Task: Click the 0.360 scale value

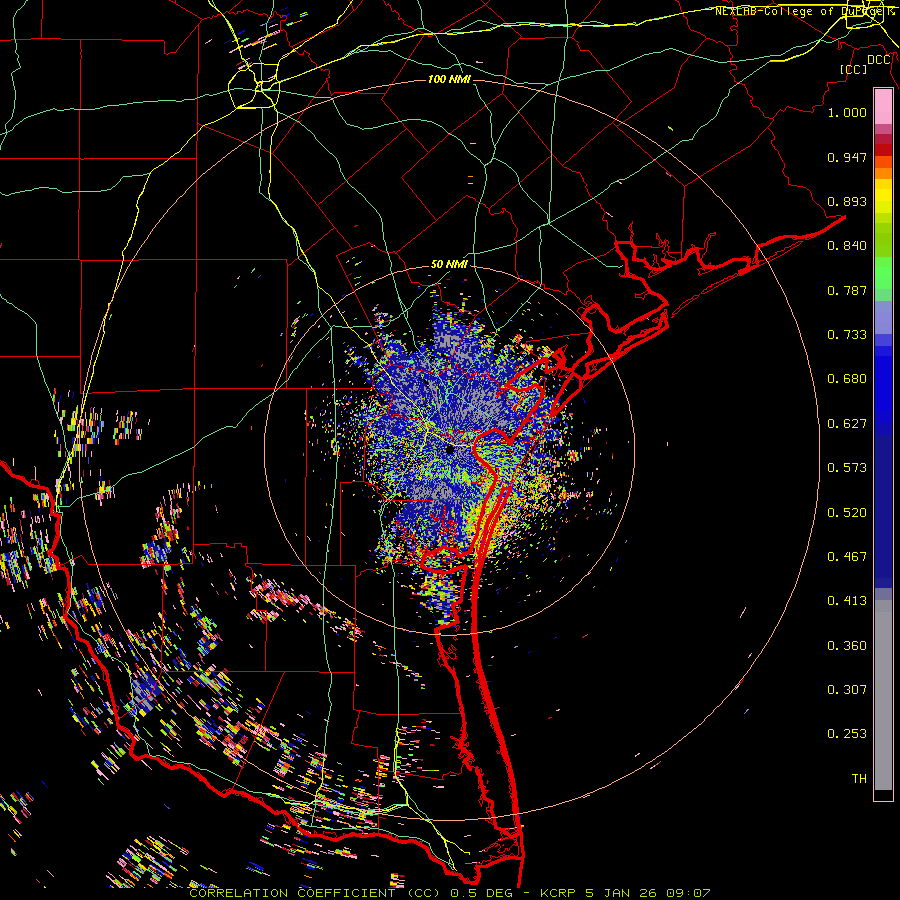Action: coord(847,646)
